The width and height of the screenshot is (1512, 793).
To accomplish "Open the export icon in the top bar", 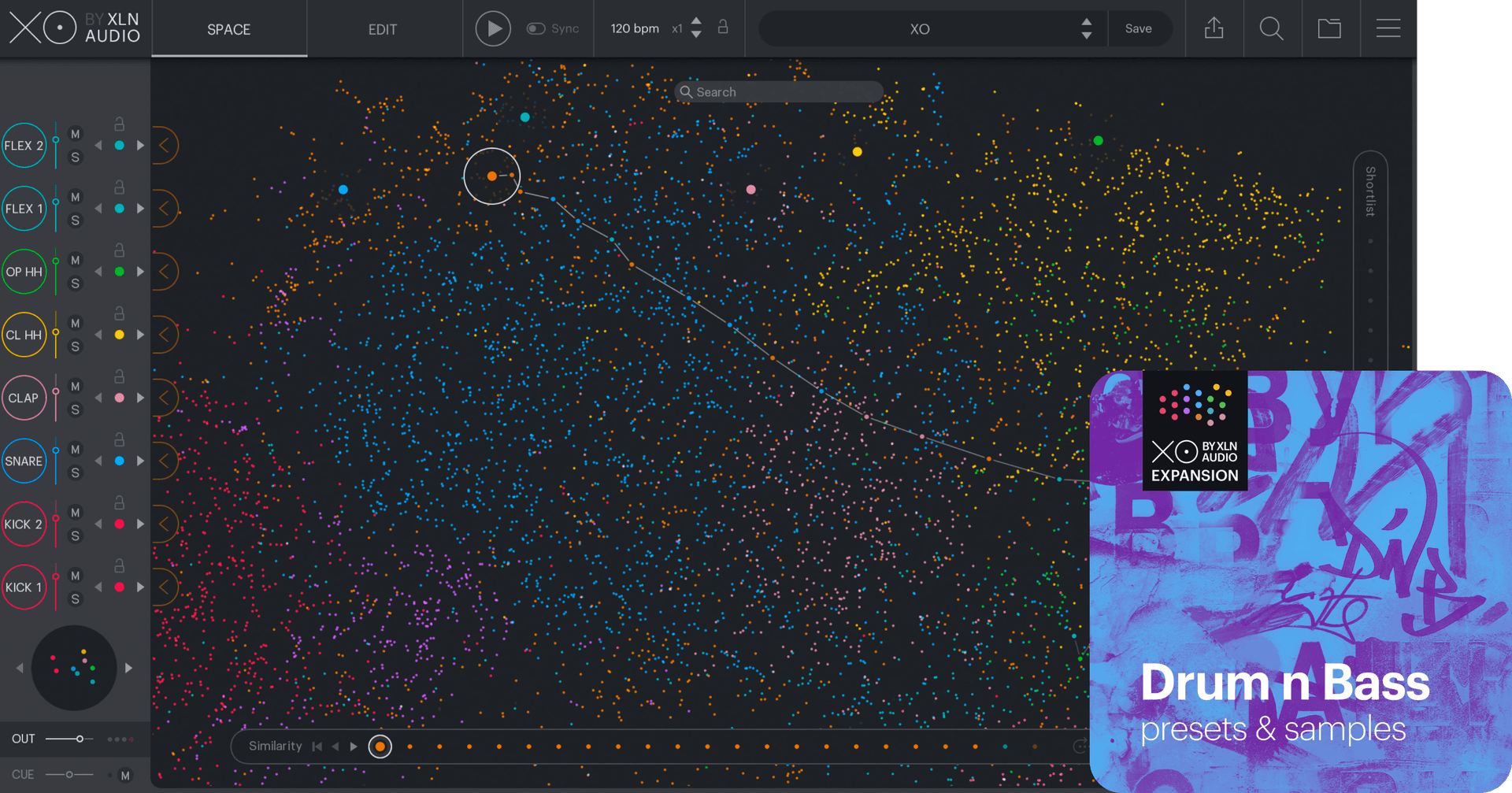I will point(1214,28).
